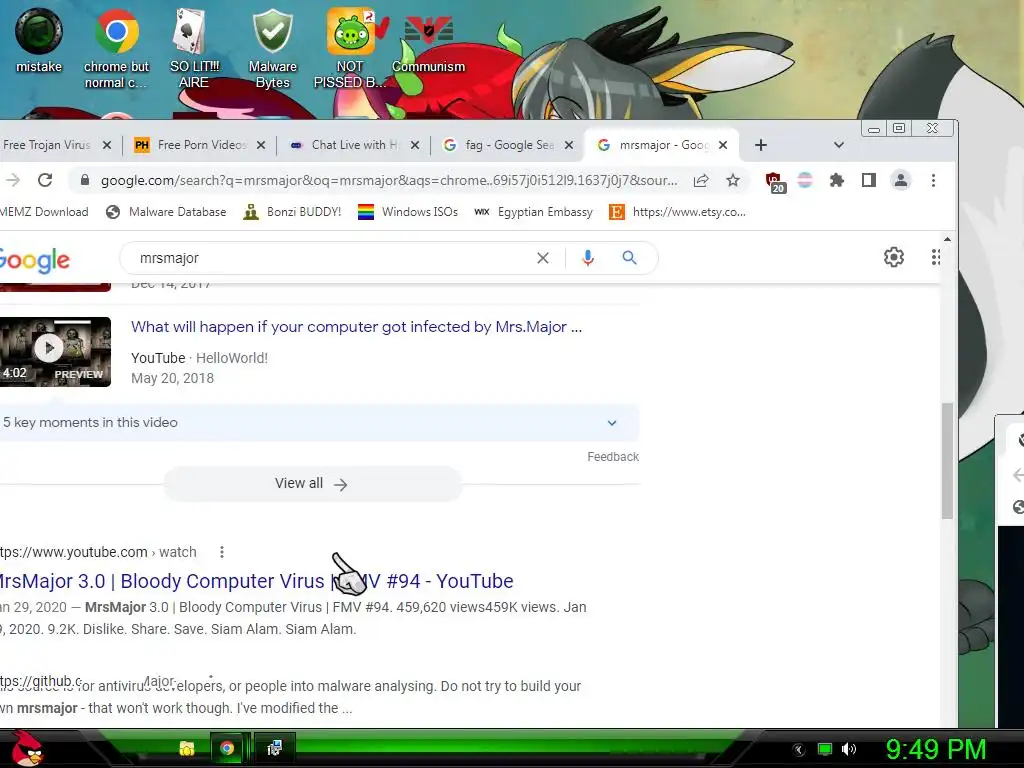
Task: Open the 'mistake' desktop icon
Action: tap(39, 39)
